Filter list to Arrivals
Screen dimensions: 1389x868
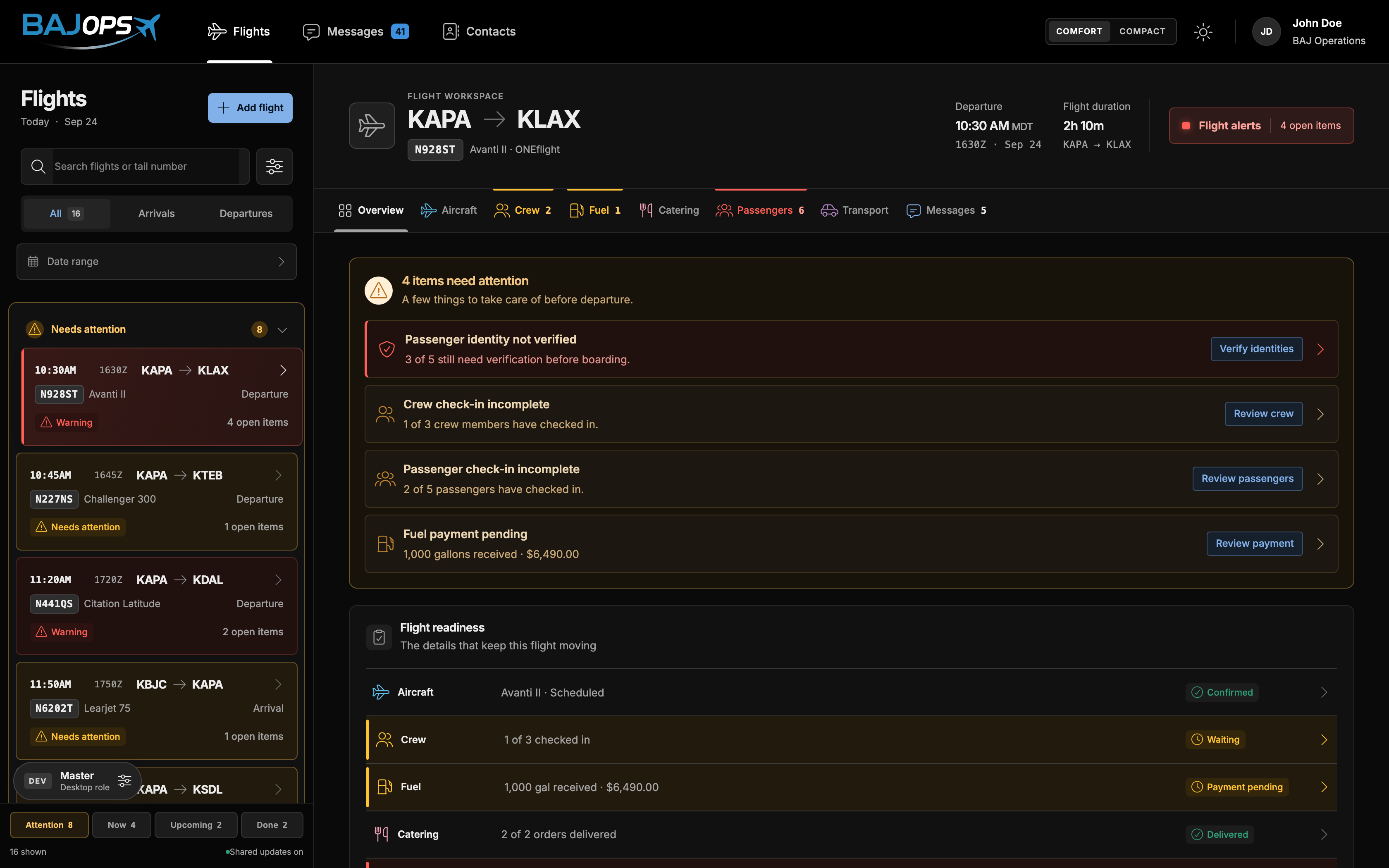[x=156, y=214]
